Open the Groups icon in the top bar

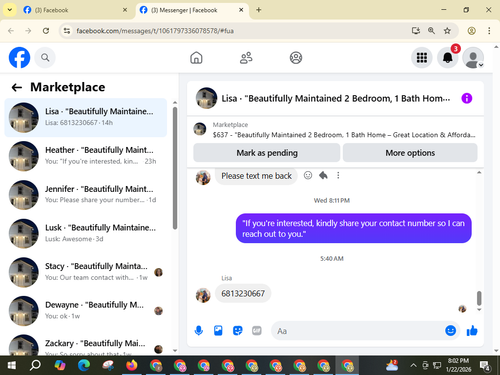click(296, 58)
